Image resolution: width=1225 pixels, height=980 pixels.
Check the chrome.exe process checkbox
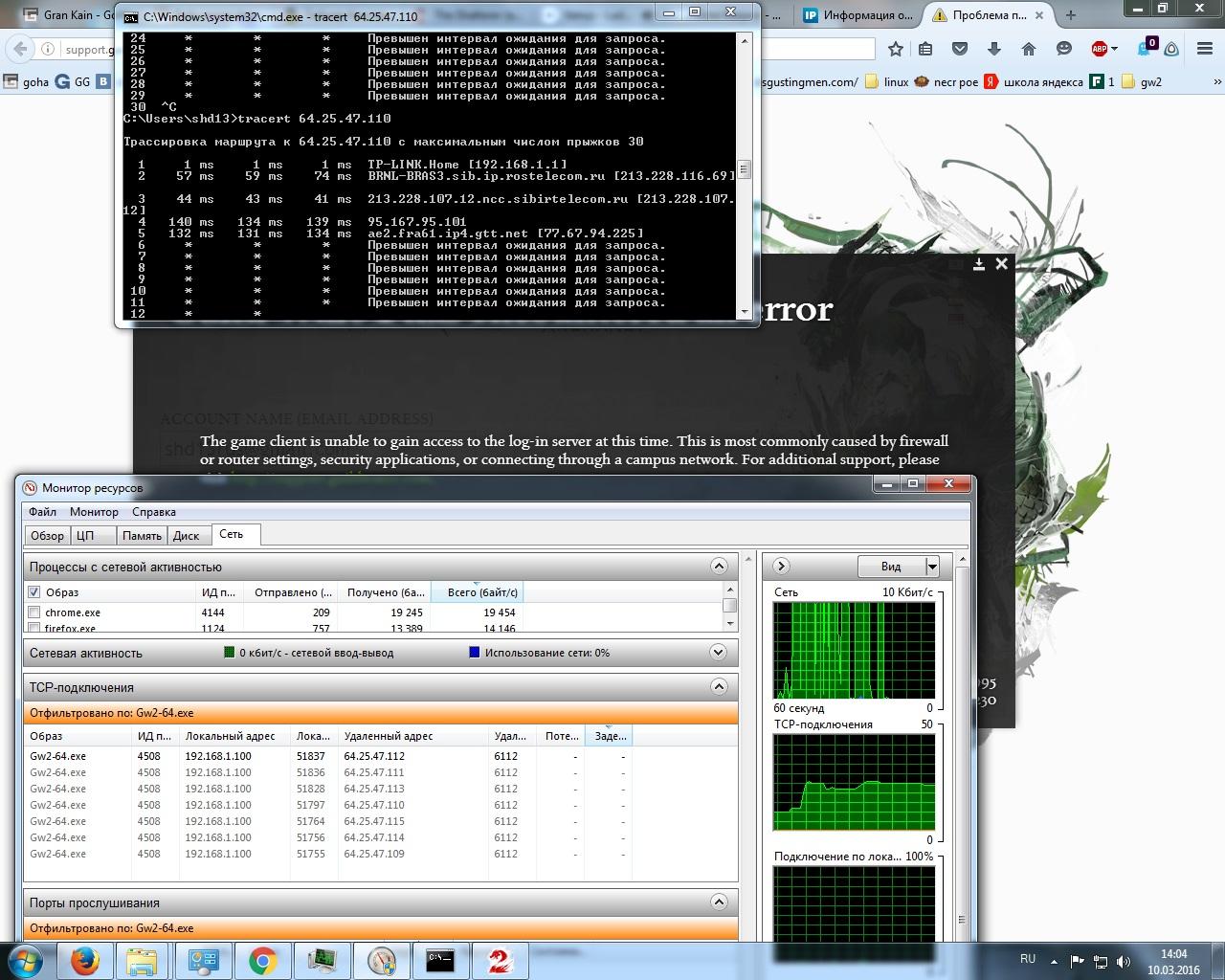(x=34, y=612)
